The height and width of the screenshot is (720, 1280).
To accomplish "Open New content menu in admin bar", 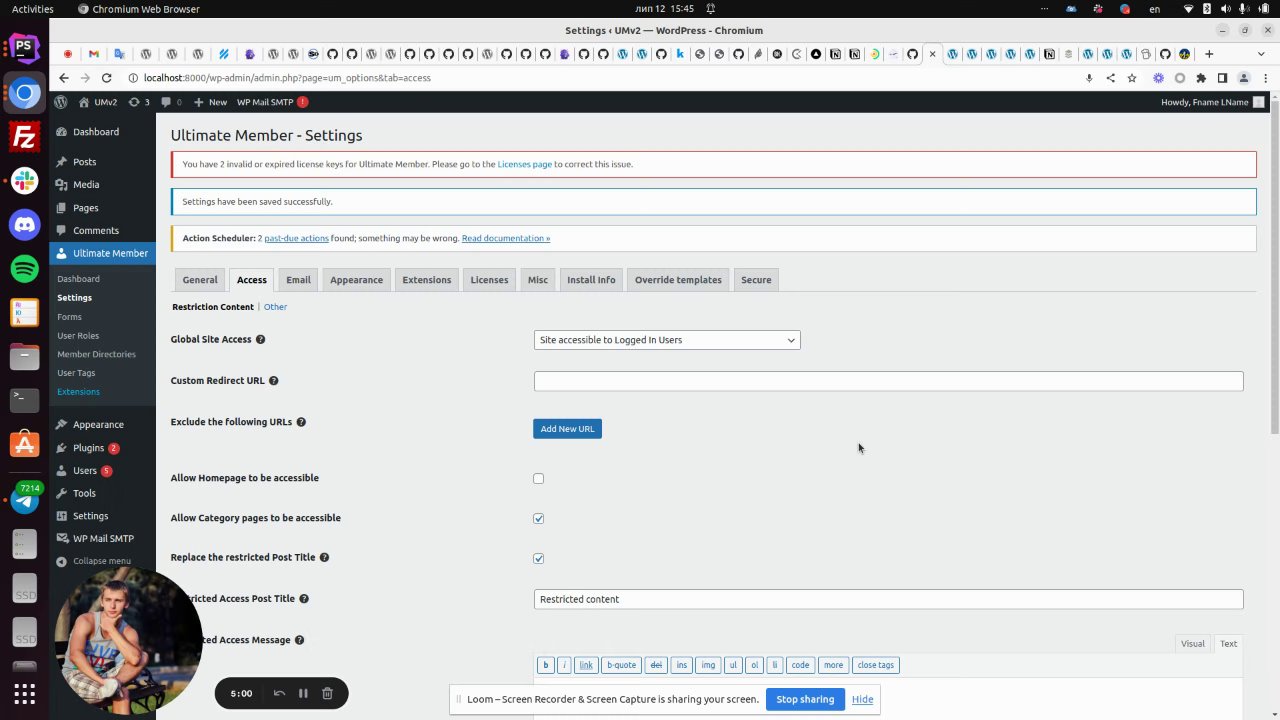I will tap(210, 102).
